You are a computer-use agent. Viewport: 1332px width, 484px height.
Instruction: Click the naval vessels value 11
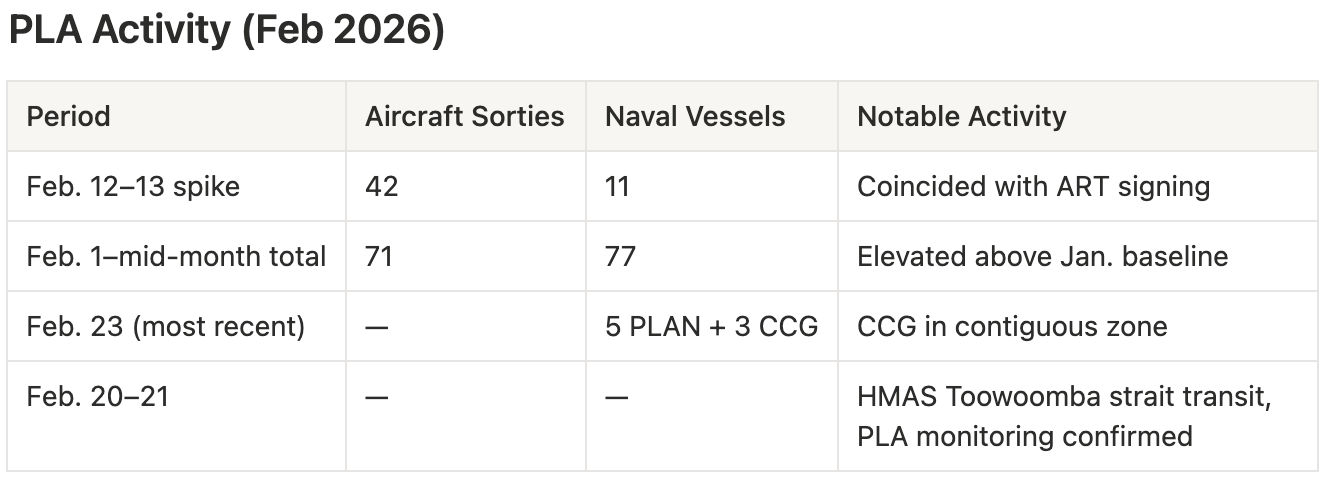[x=617, y=186]
